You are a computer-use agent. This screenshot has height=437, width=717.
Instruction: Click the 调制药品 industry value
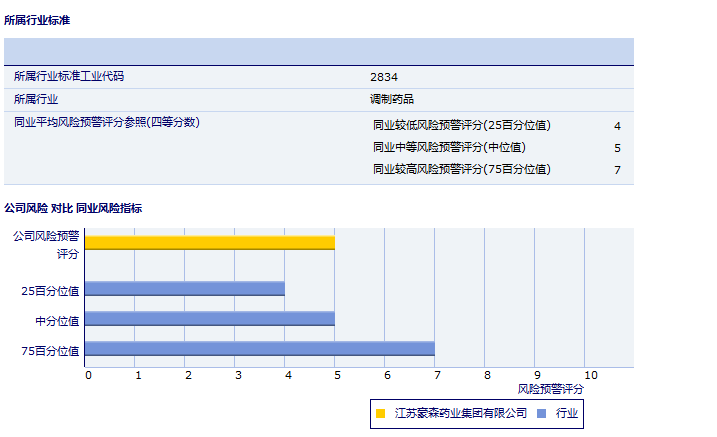[x=392, y=99]
